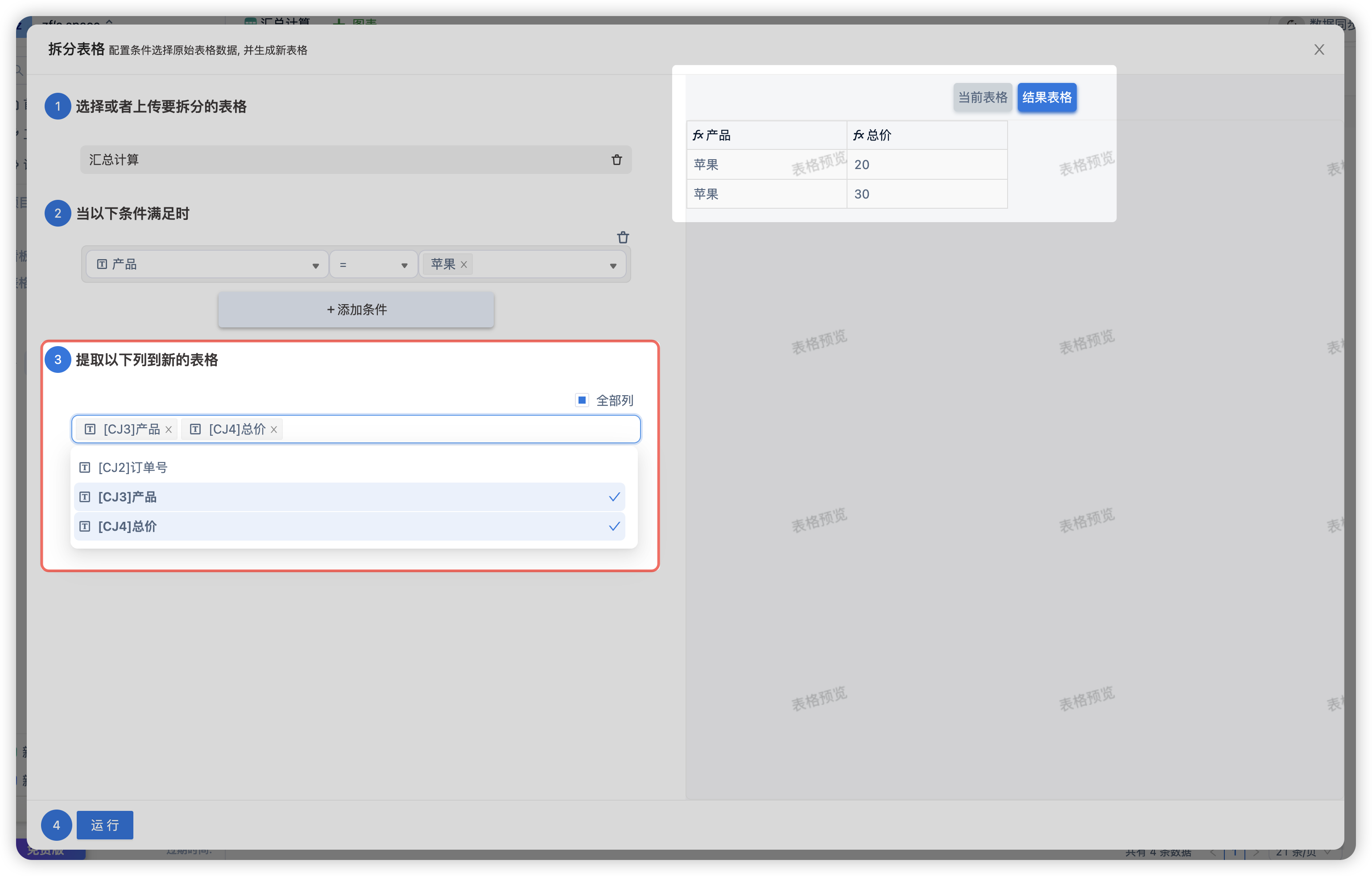Switch to 当前表格 tab
1372x876 pixels.
pos(982,98)
